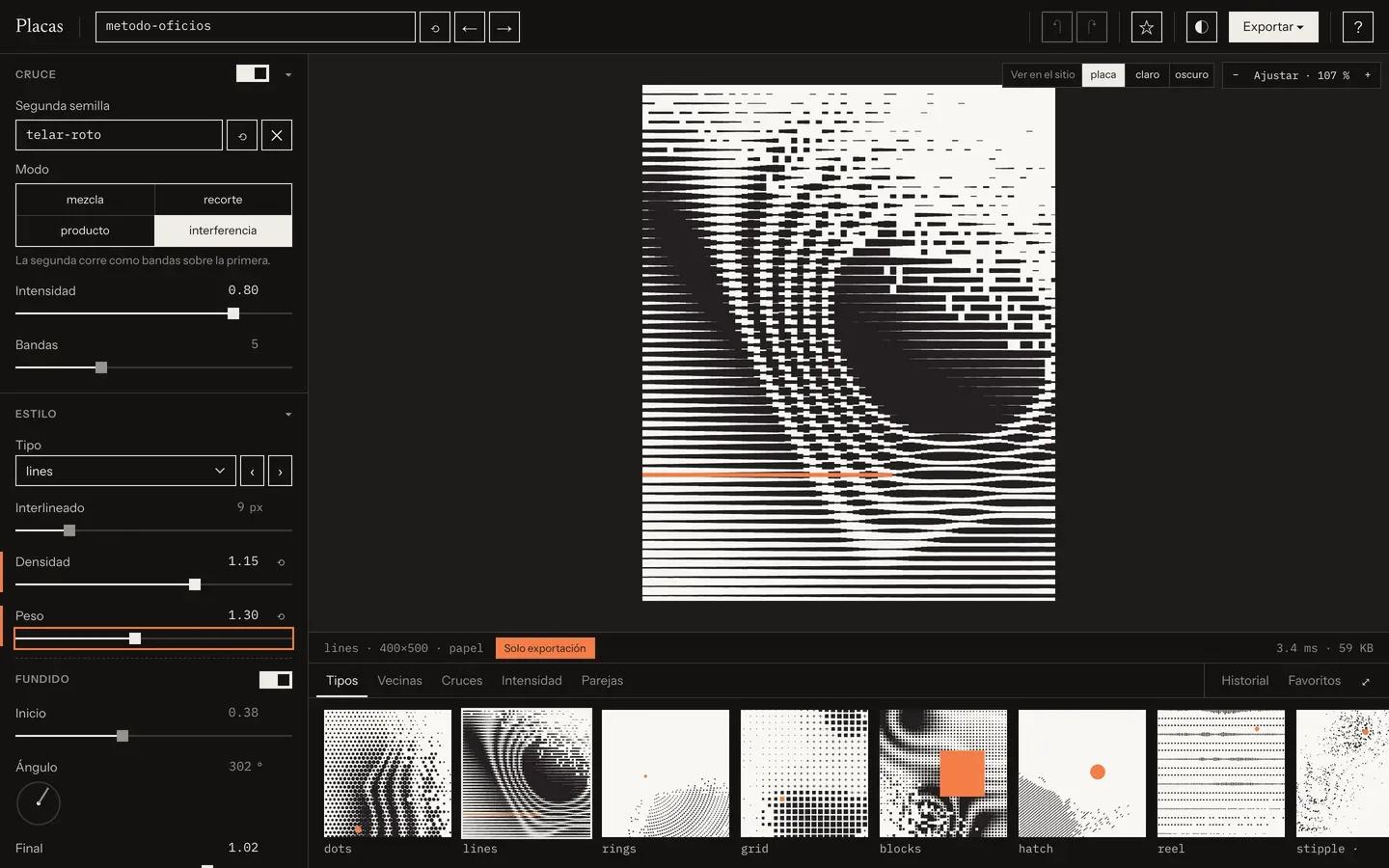Switch to the Cruces tab
Screen dimensions: 1389x868
click(462, 681)
